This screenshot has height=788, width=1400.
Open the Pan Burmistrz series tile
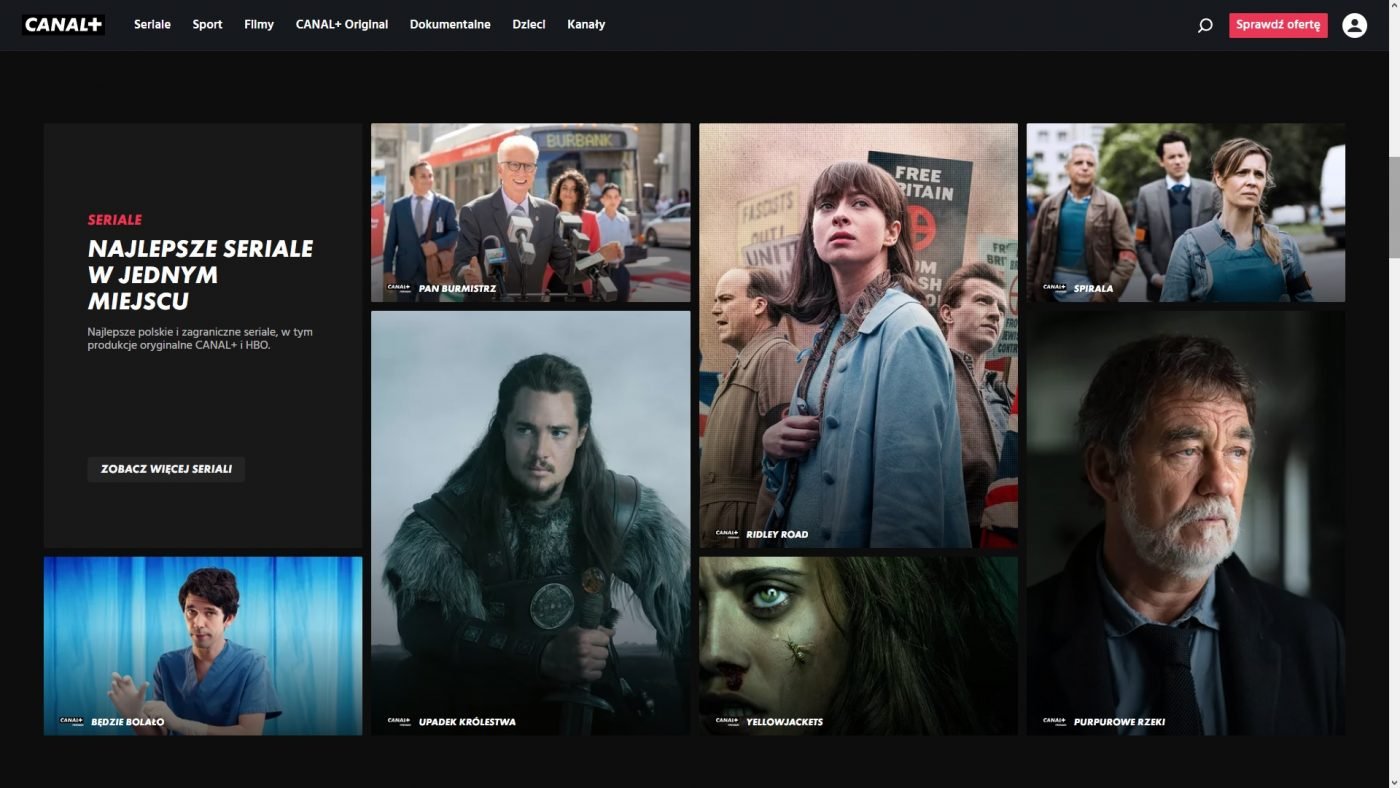[530, 212]
